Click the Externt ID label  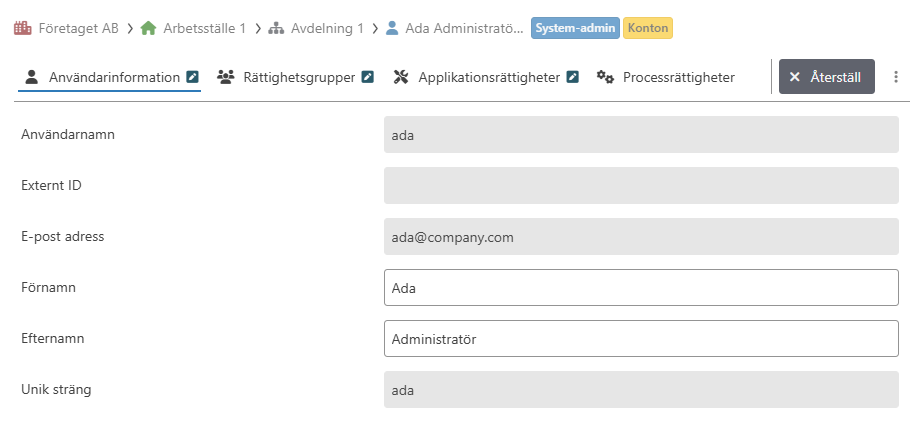click(51, 186)
